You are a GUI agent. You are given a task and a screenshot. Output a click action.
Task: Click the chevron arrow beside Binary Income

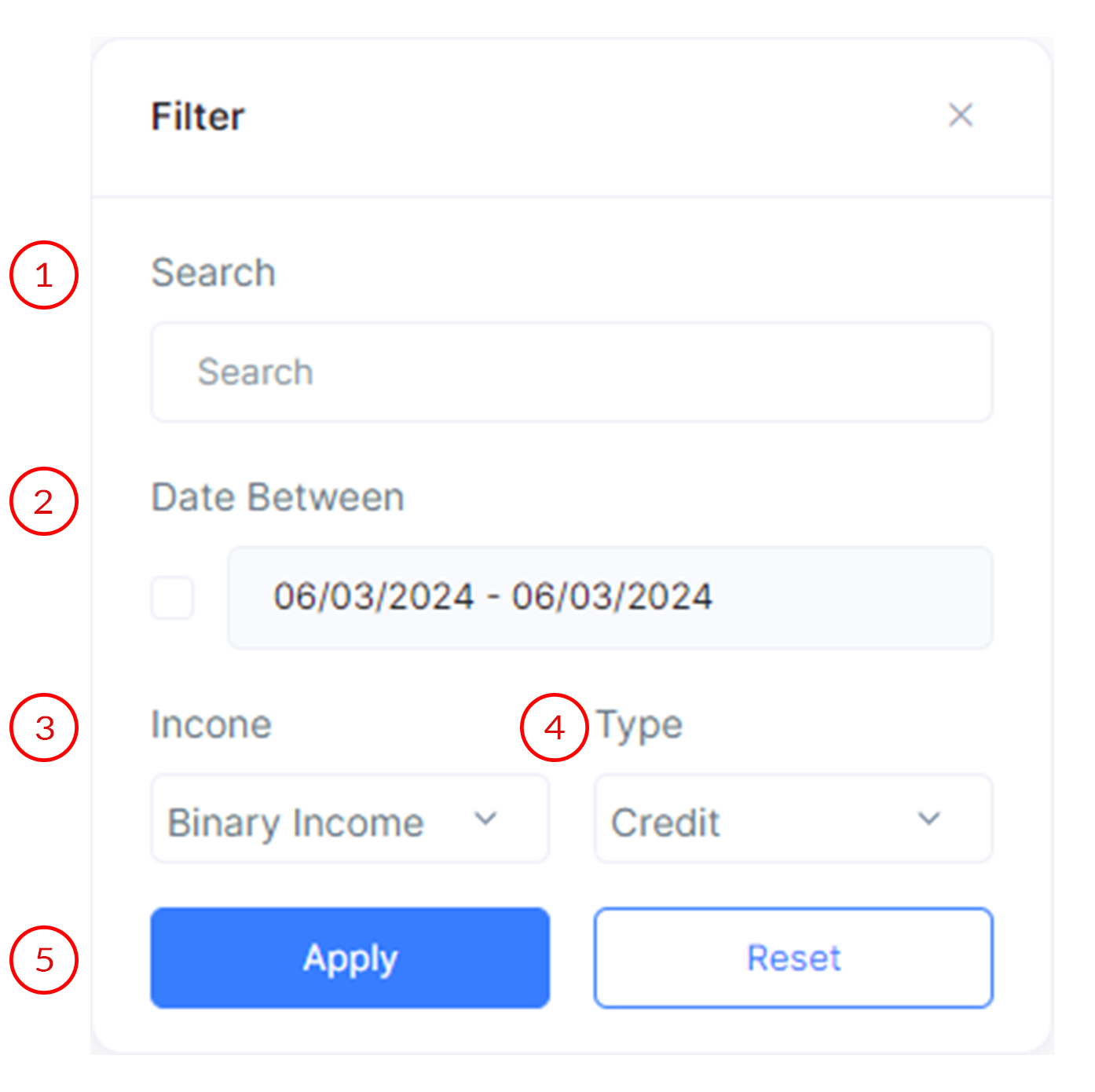(x=486, y=819)
